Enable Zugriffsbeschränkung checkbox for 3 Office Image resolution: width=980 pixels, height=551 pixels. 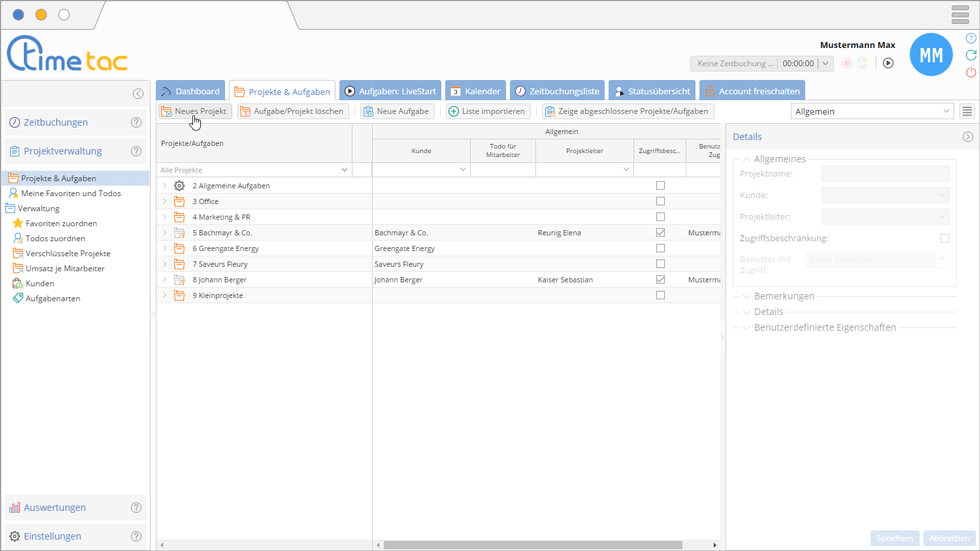click(660, 201)
